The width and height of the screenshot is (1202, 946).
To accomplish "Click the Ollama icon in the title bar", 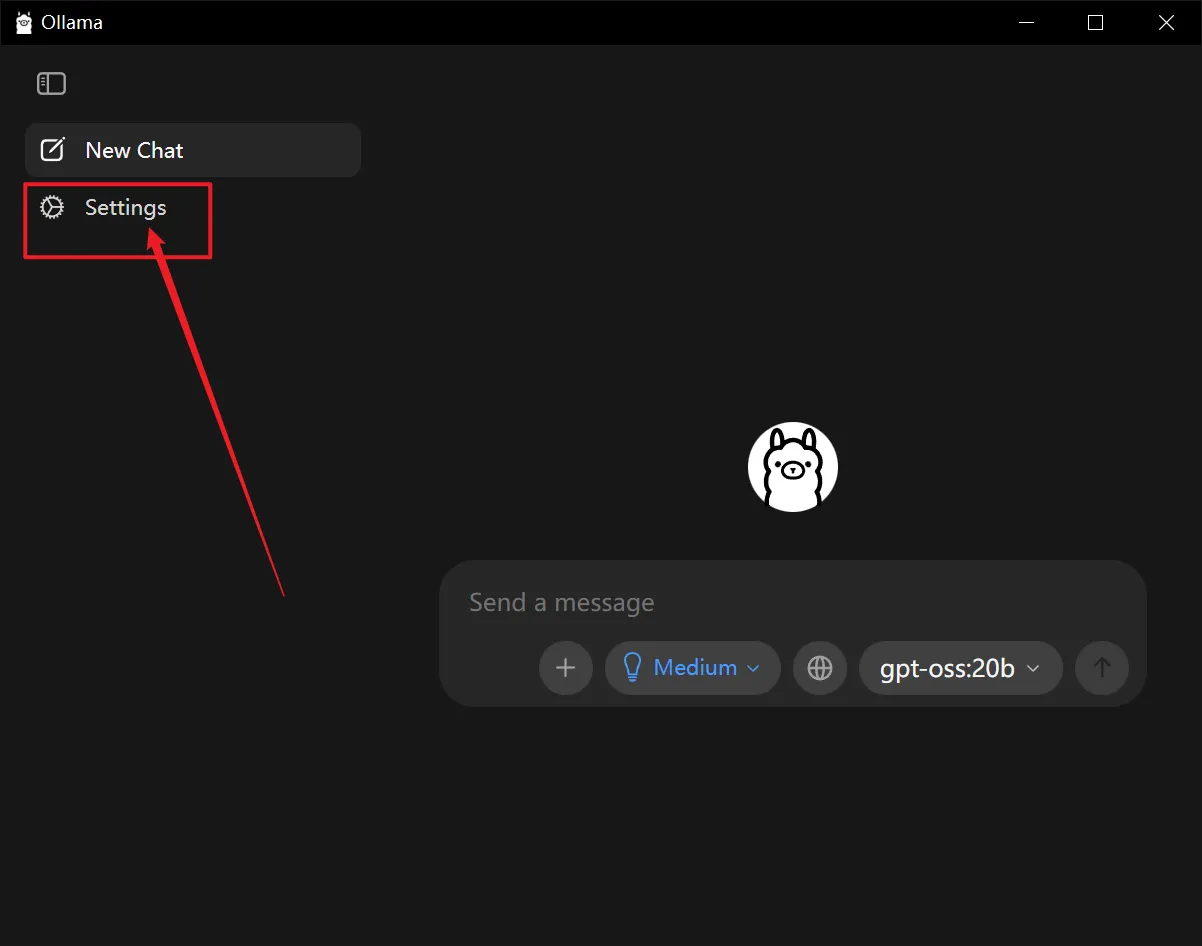I will click(x=24, y=22).
